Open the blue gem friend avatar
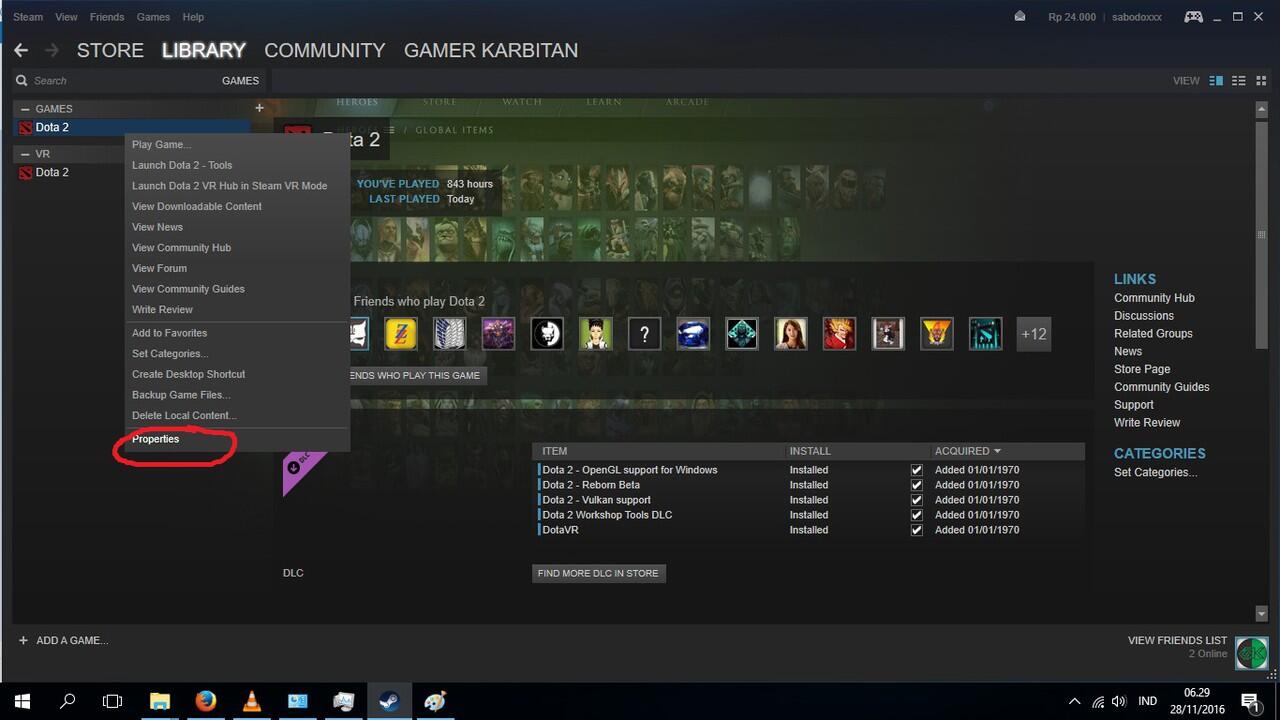The width and height of the screenshot is (1280, 720). 693,334
